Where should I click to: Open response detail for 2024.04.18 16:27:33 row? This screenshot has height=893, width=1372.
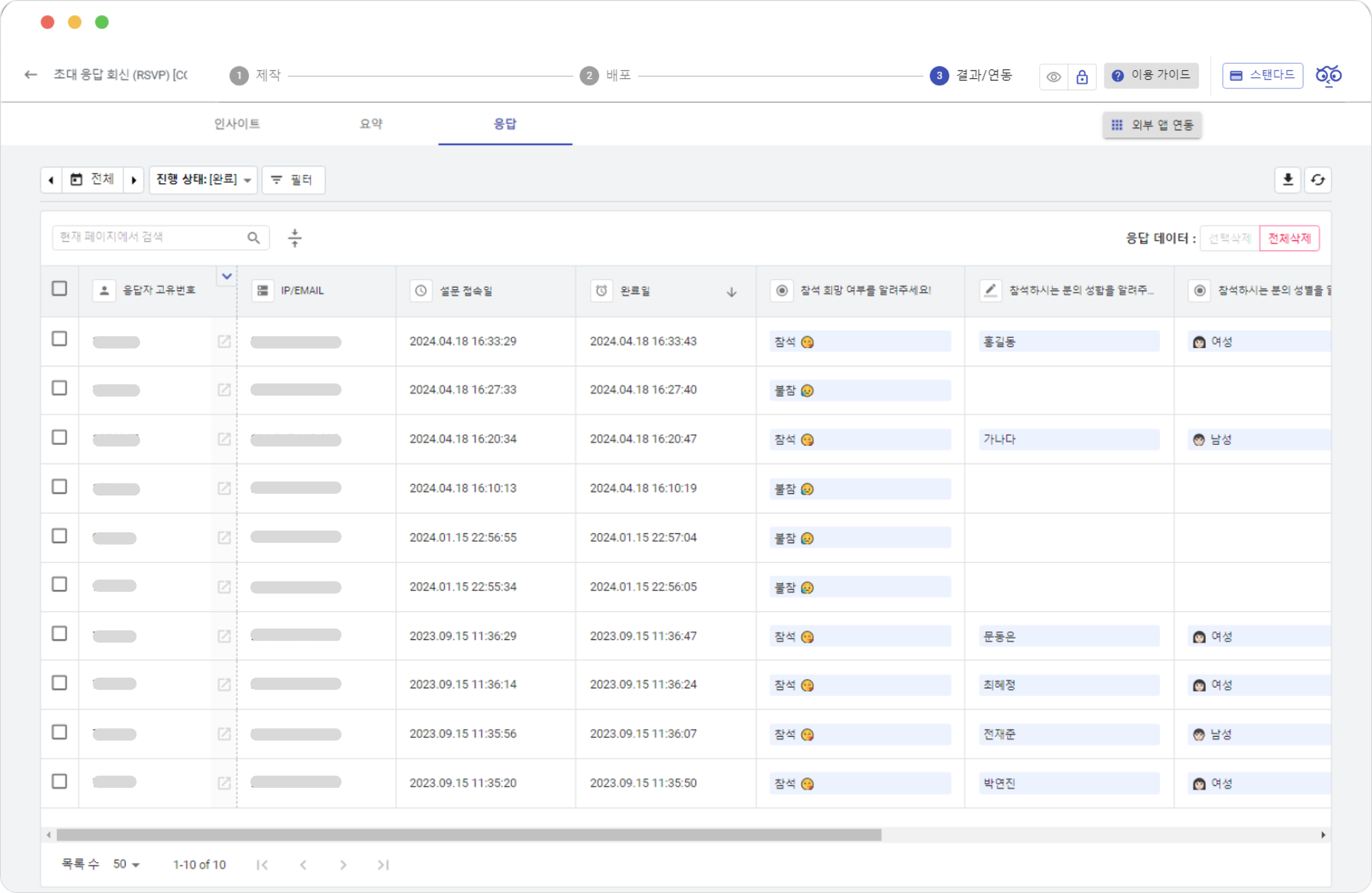pos(224,390)
